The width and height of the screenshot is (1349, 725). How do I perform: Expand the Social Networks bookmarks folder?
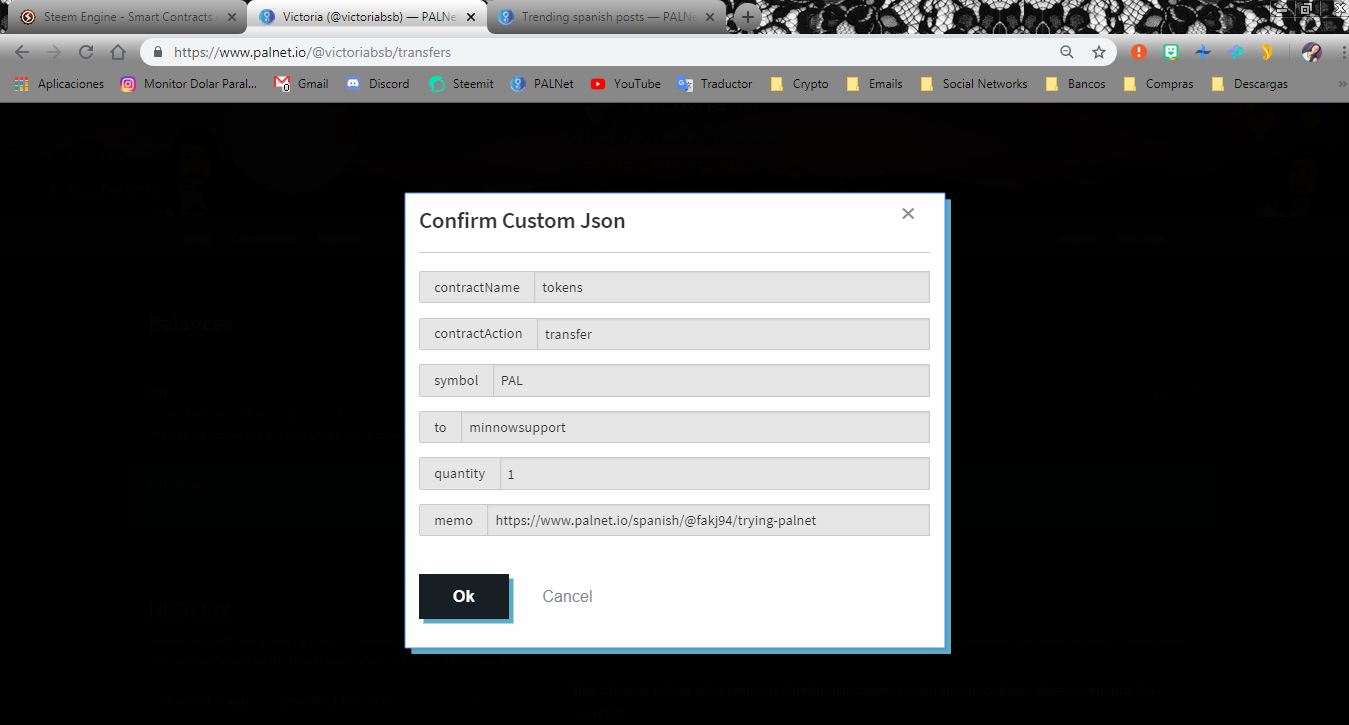pyautogui.click(x=973, y=84)
